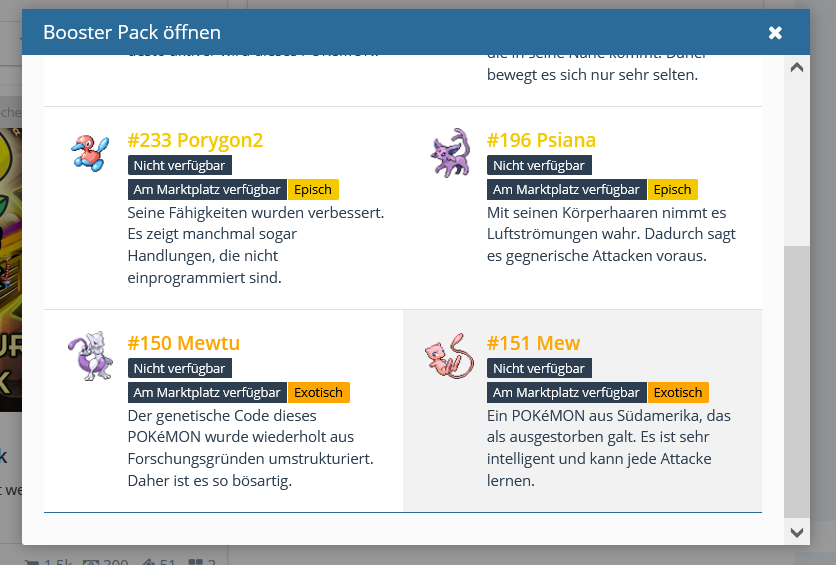Open the #233 Porygon2 title link
The height and width of the screenshot is (565, 836).
pos(195,140)
